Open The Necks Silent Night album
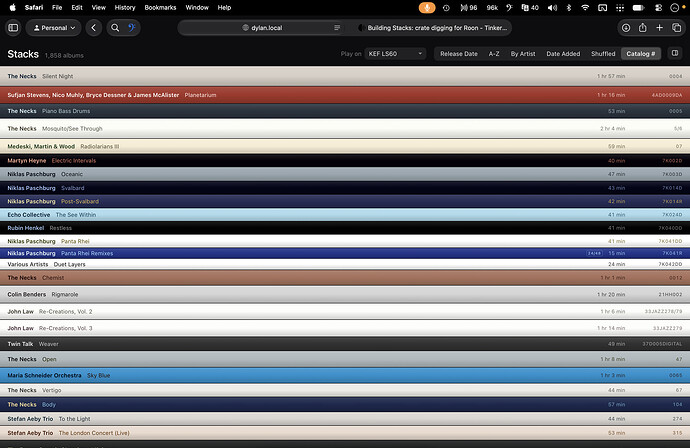Image resolution: width=690 pixels, height=448 pixels. (x=345, y=76)
